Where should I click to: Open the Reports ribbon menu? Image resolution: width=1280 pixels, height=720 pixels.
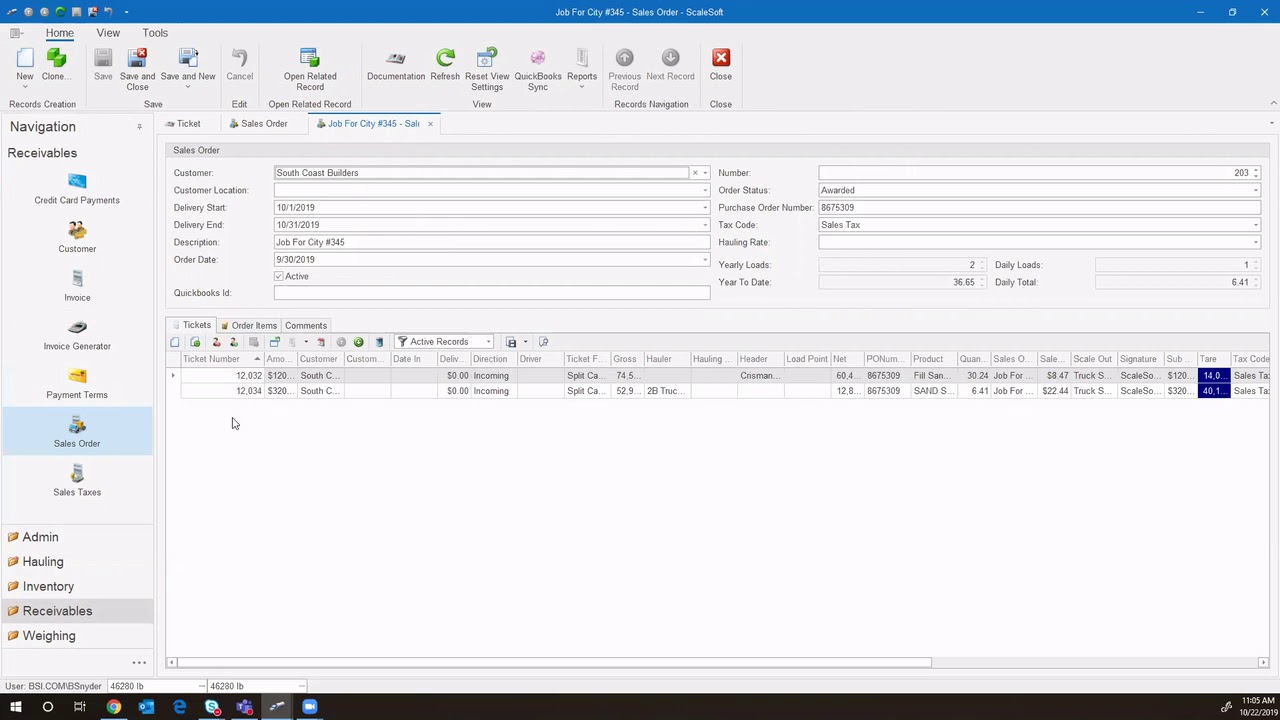click(x=582, y=69)
